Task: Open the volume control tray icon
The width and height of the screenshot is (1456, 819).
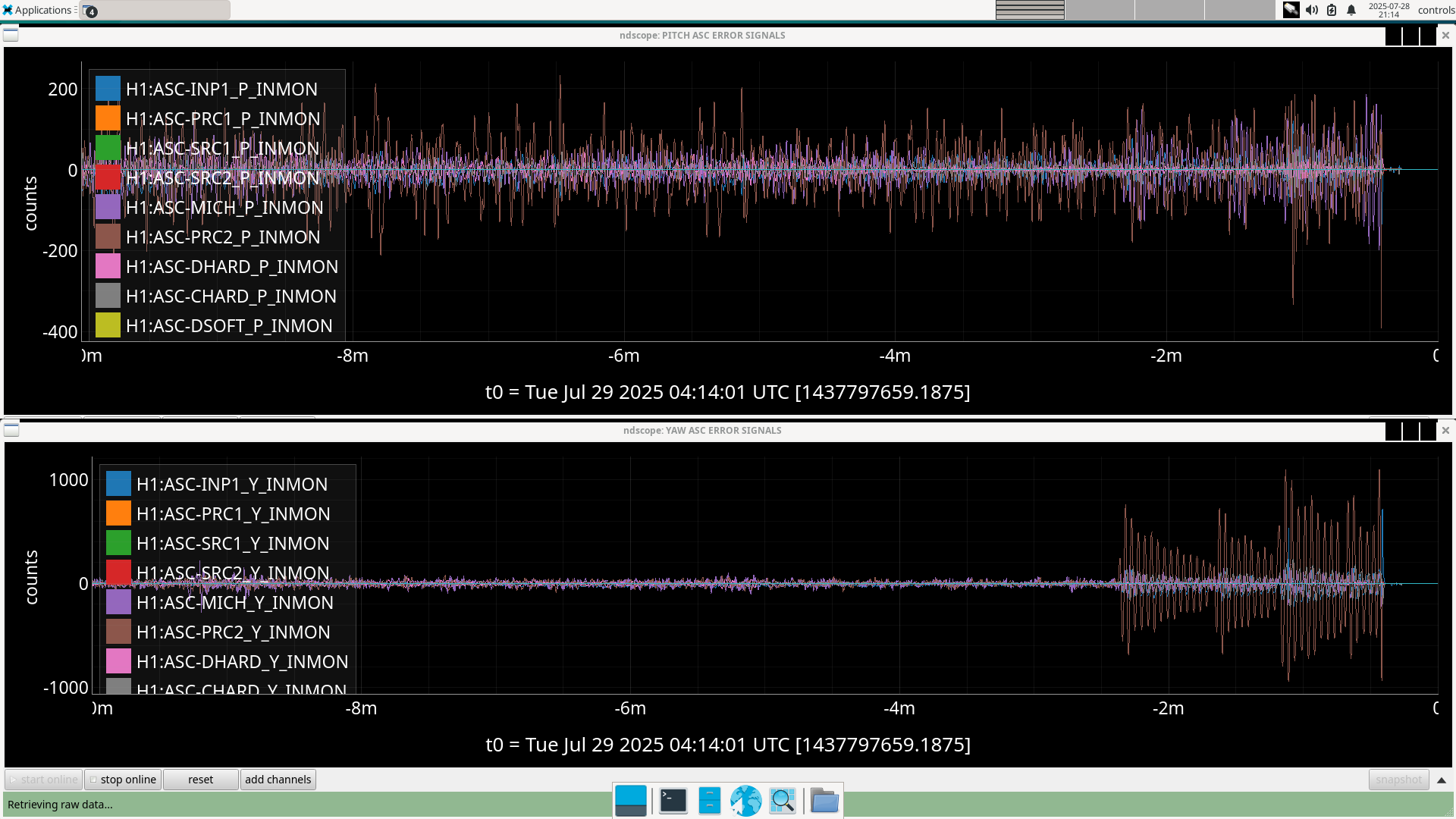Action: 1311,10
